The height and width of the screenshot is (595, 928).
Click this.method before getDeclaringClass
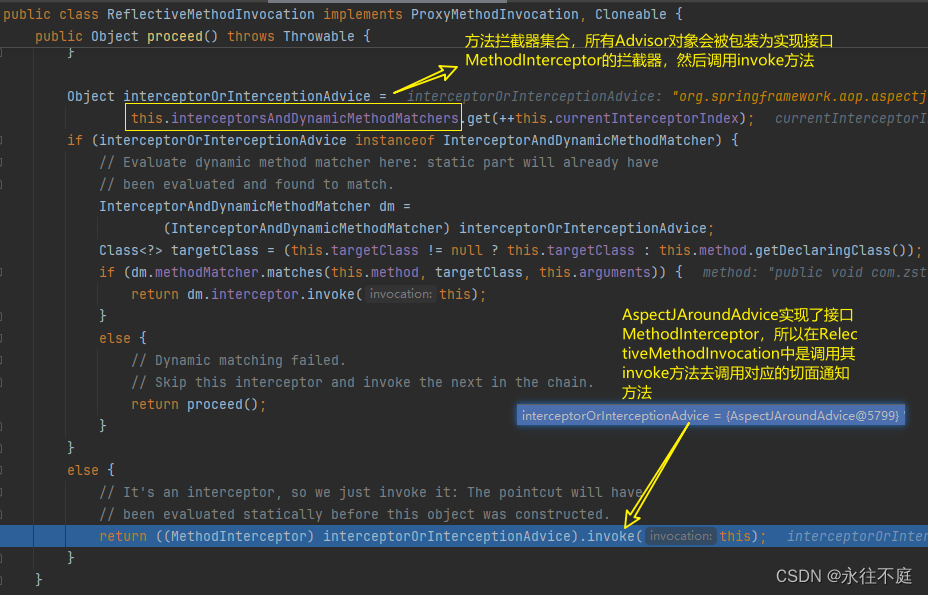[703, 250]
